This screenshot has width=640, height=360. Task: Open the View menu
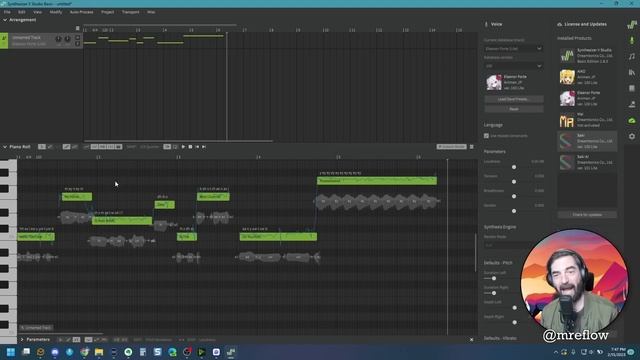coord(37,12)
